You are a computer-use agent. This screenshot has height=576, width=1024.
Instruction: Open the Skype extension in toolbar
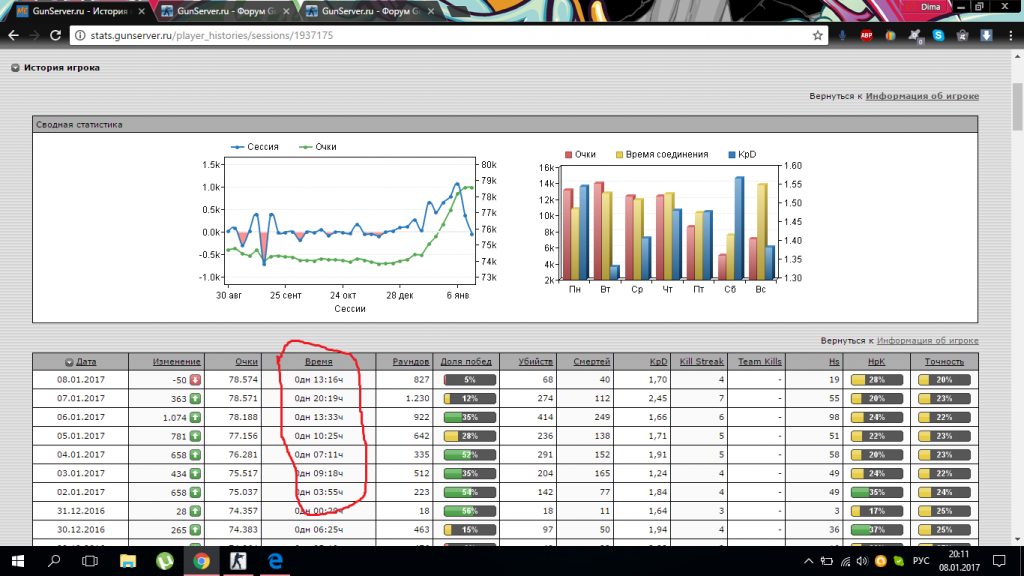point(939,35)
